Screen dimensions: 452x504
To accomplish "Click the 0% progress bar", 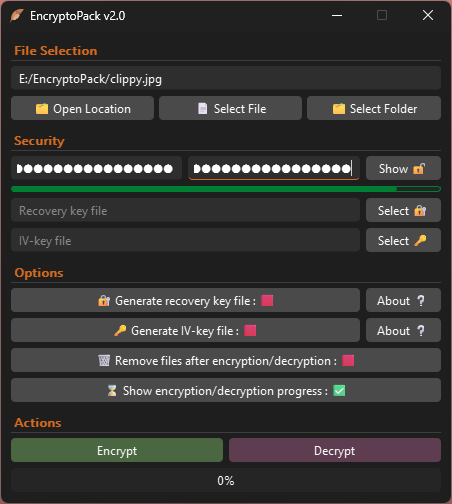I will [226, 480].
